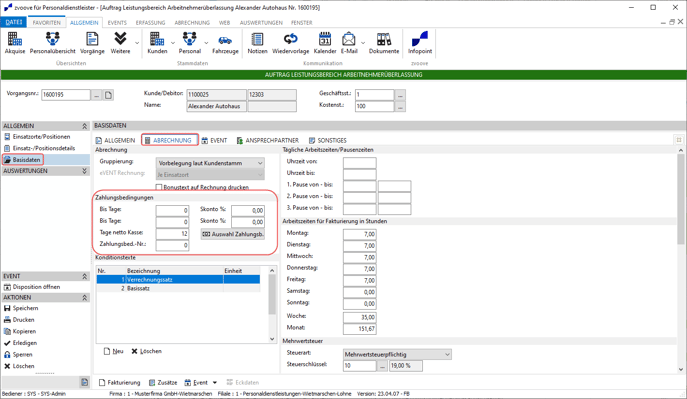Open the Kalender
The width and height of the screenshot is (687, 399).
point(325,43)
